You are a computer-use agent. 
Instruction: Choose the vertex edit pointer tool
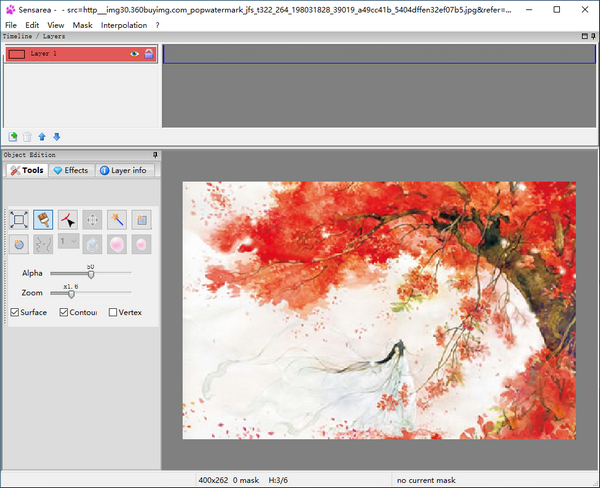[x=68, y=219]
